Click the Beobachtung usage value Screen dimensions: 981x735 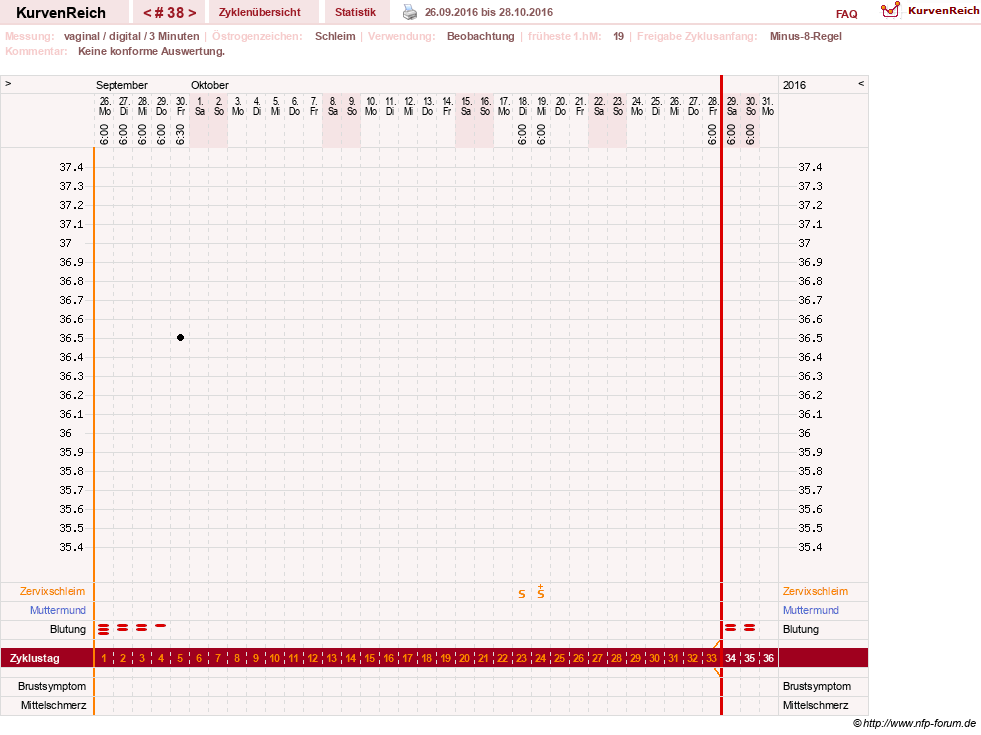(480, 36)
